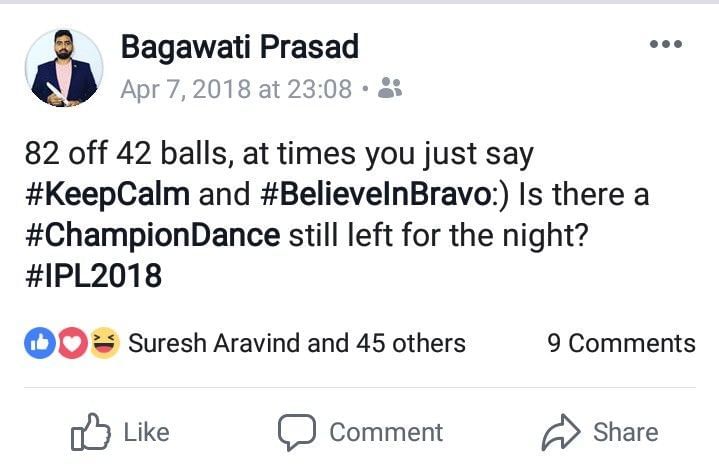719x468 pixels.
Task: Click the red love heart reaction icon
Action: click(70, 343)
